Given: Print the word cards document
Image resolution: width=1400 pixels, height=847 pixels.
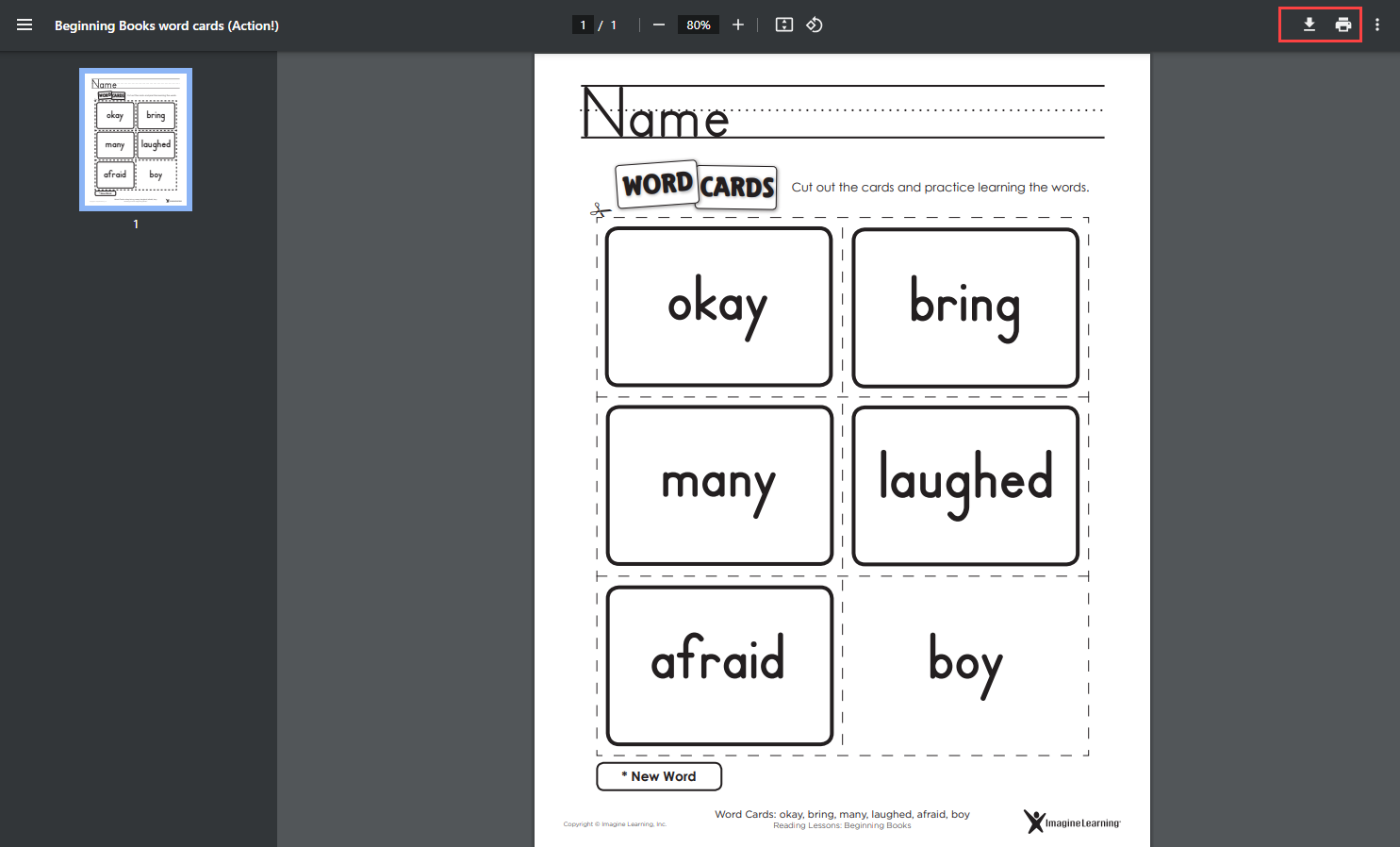Looking at the screenshot, I should (1343, 25).
